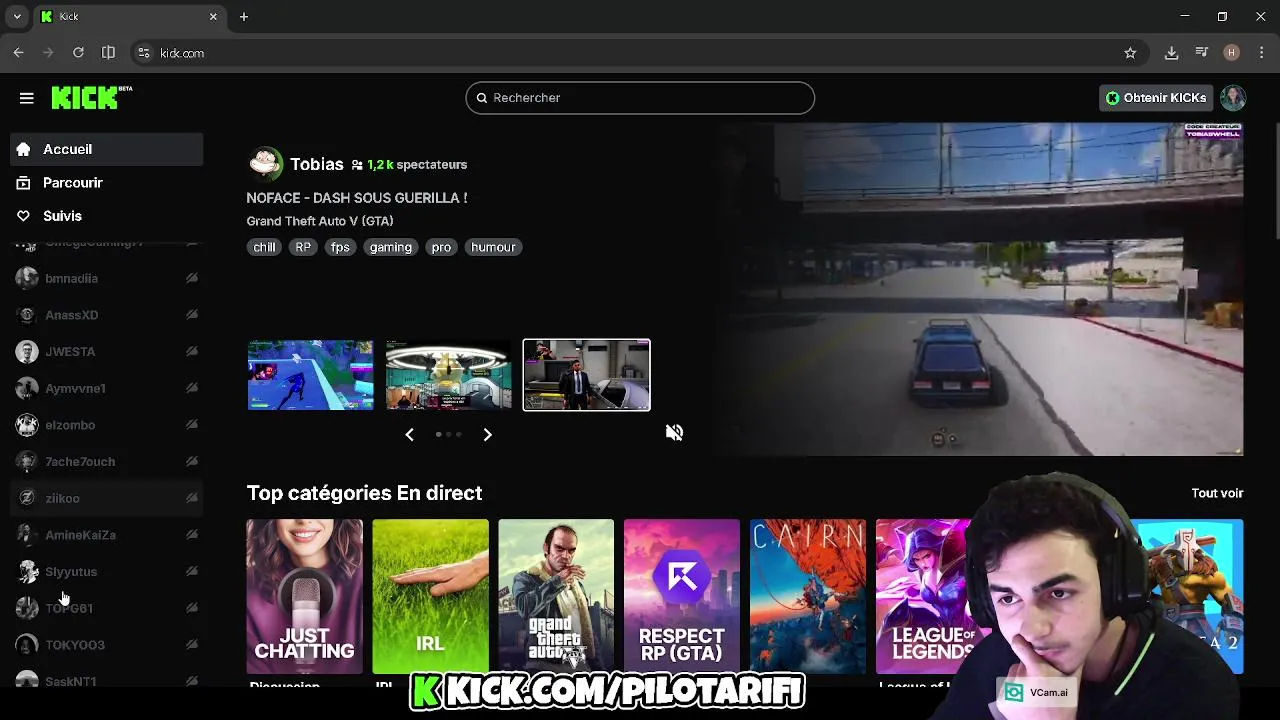Viewport: 1280px width, 720px height.
Task: Open a new browser tab
Action: (244, 17)
